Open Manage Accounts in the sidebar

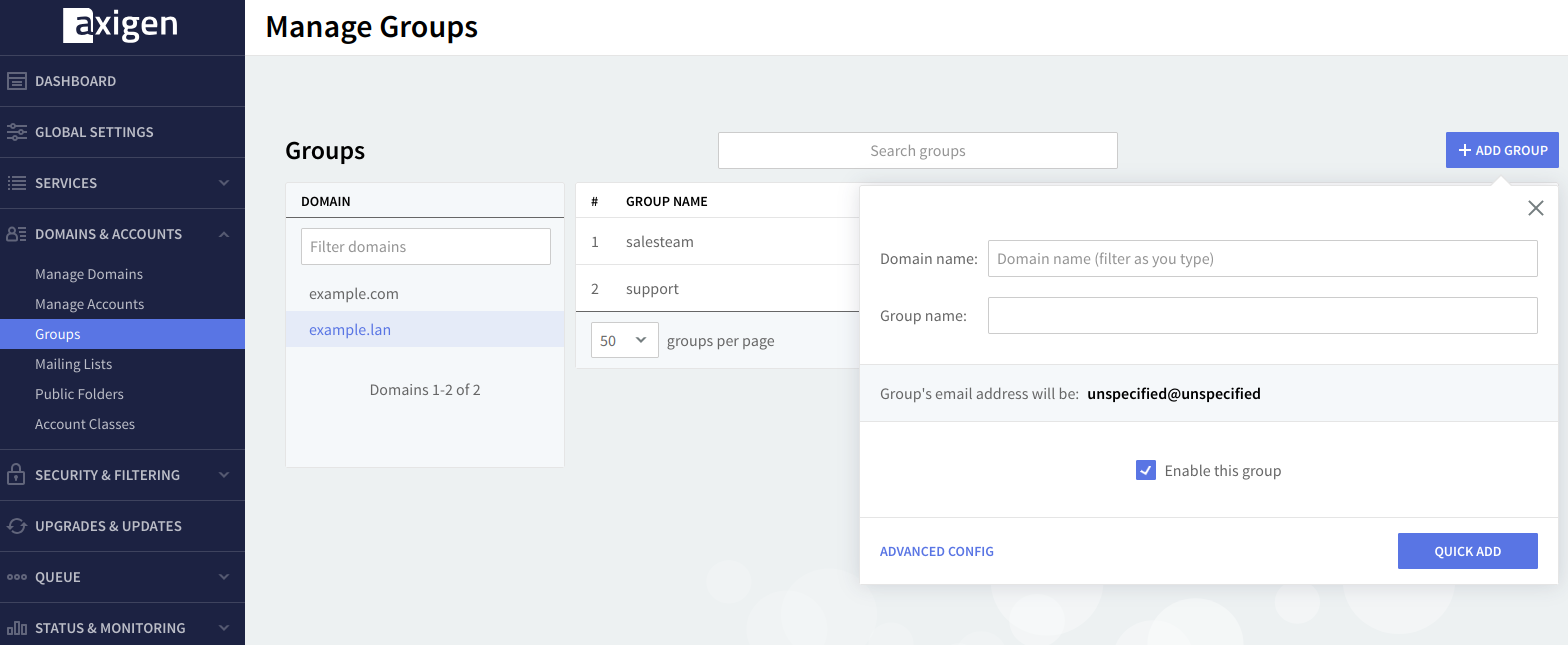point(89,304)
